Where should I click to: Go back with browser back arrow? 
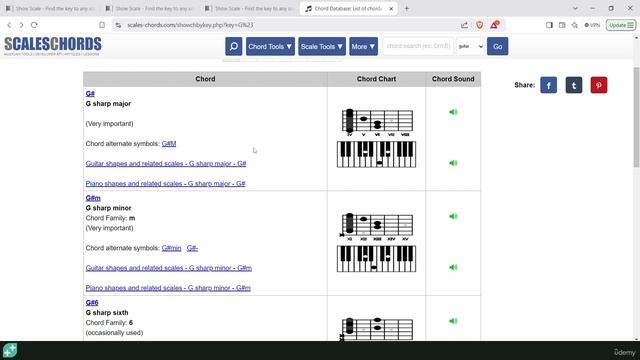[x=9, y=25]
